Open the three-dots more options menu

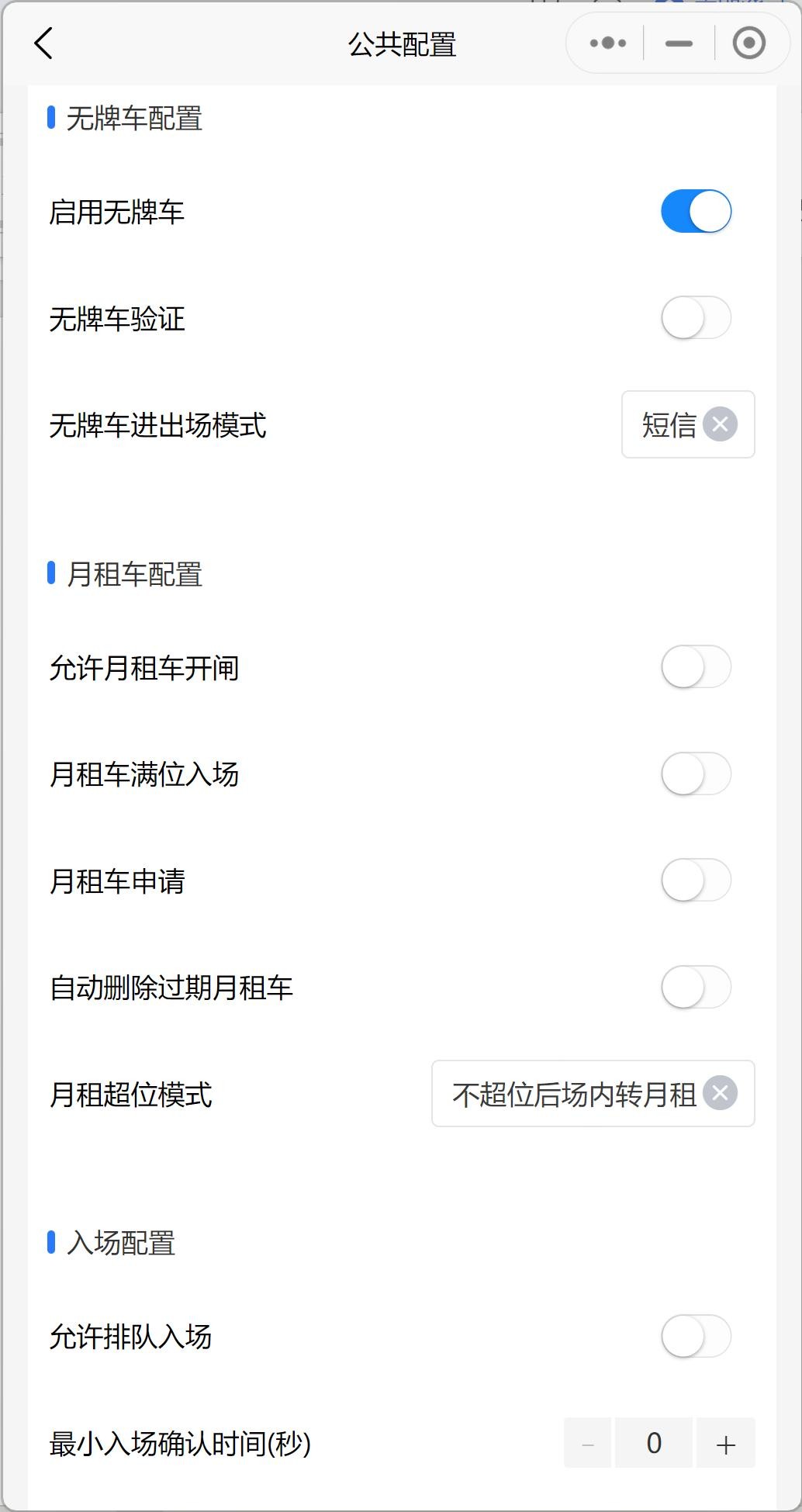tap(607, 43)
